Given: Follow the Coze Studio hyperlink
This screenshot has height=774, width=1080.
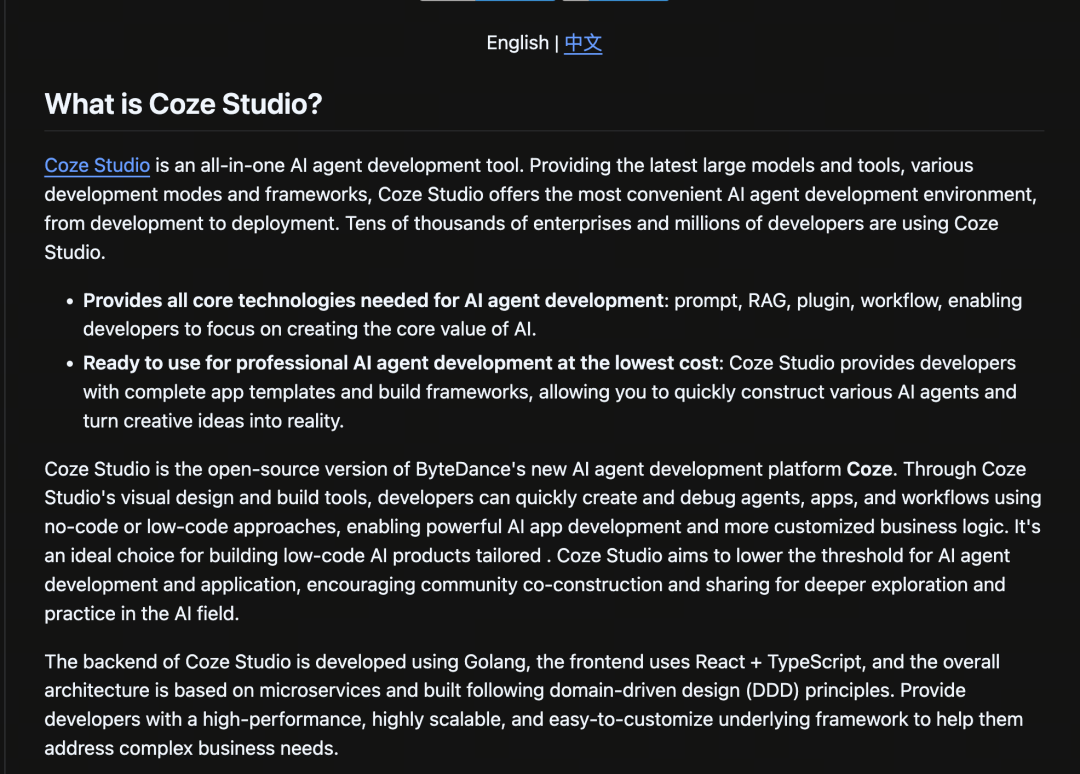Looking at the screenshot, I should click(97, 165).
